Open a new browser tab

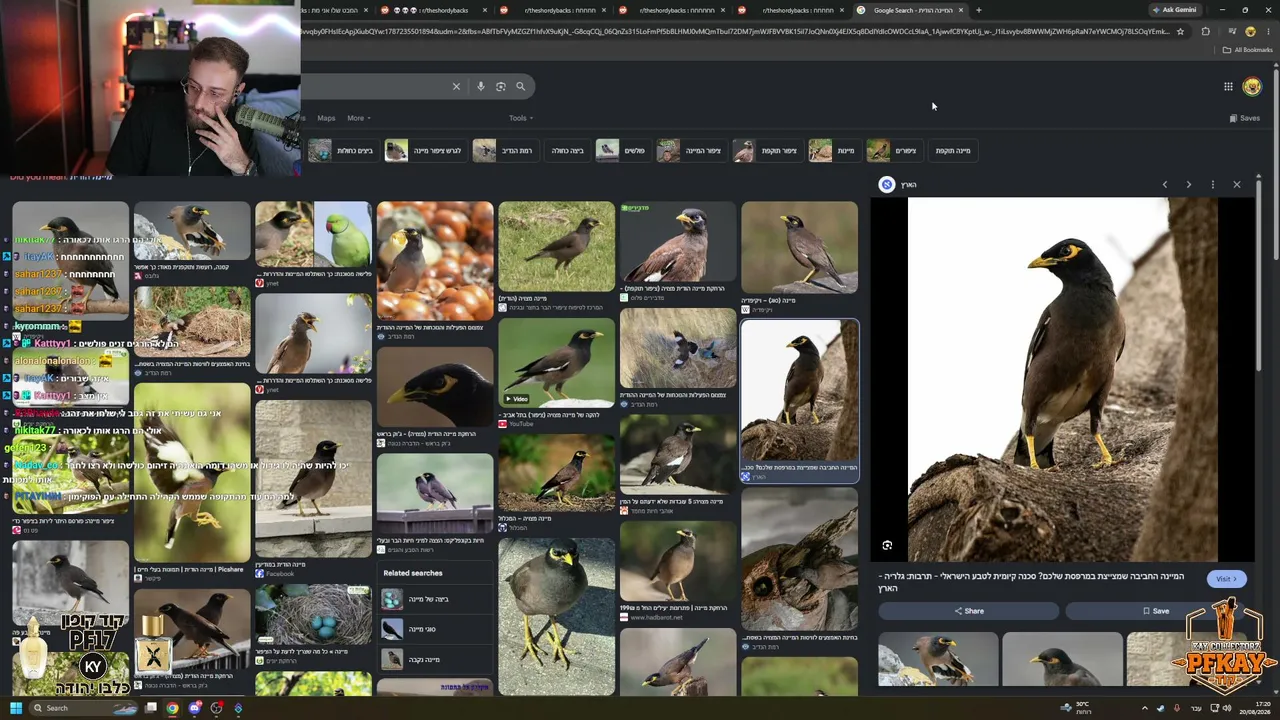(x=979, y=10)
